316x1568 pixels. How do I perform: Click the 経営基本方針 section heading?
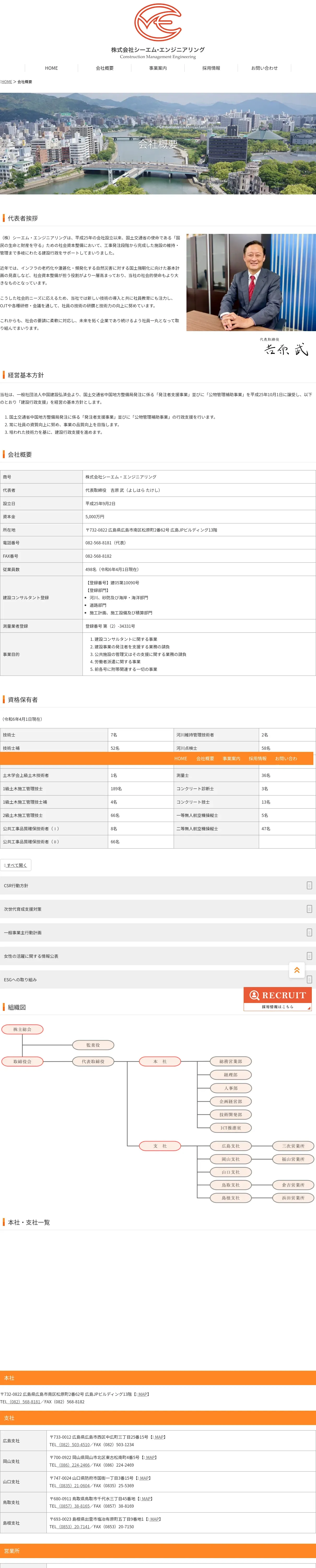[26, 375]
